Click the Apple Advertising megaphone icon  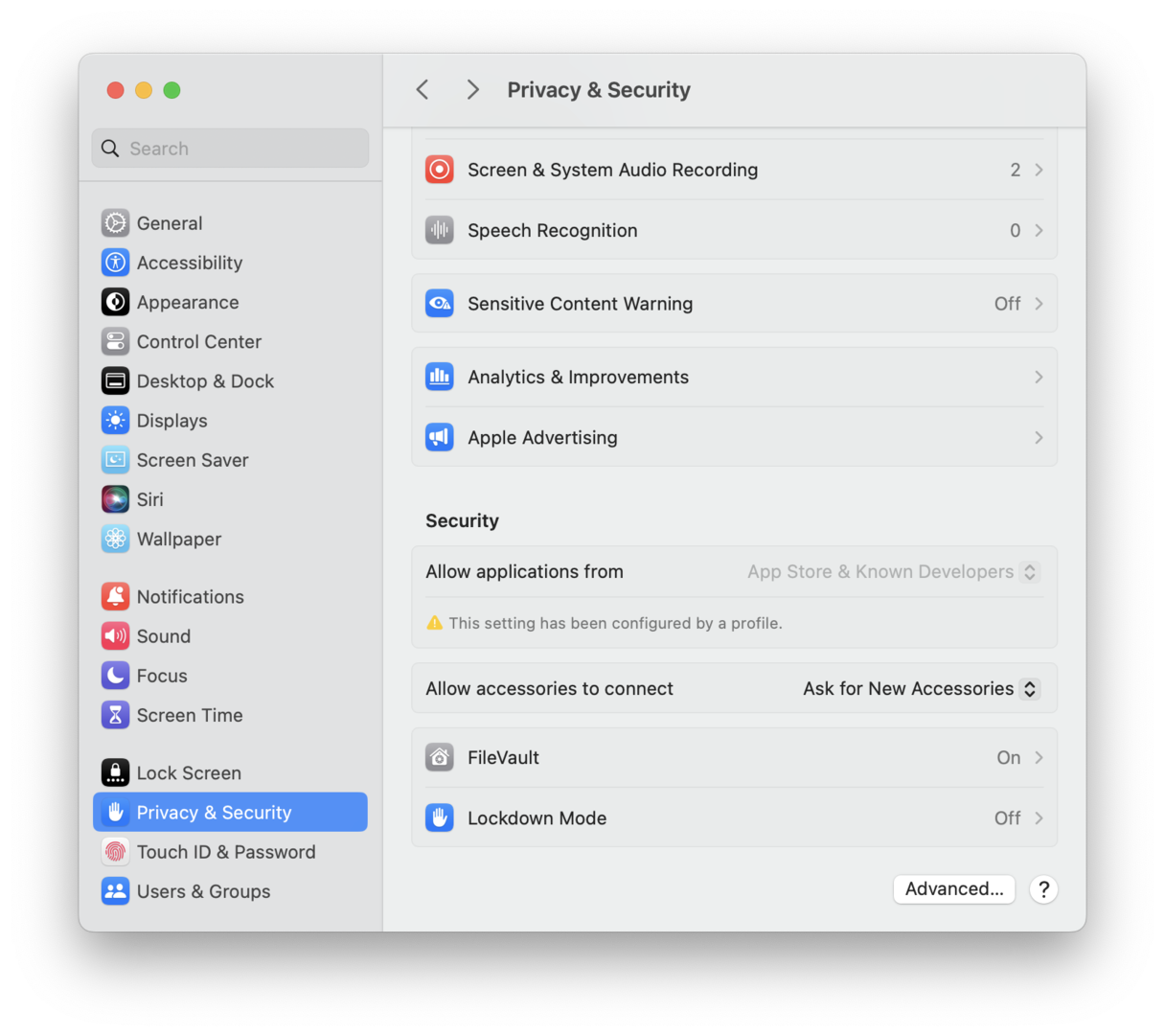point(440,437)
